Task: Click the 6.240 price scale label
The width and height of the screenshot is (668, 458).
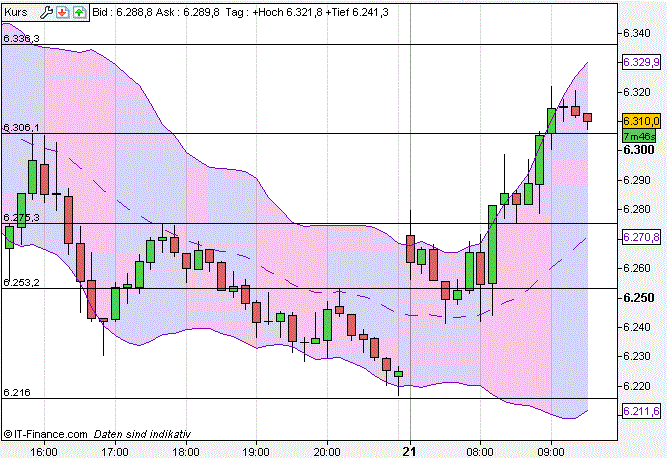Action: (x=636, y=327)
